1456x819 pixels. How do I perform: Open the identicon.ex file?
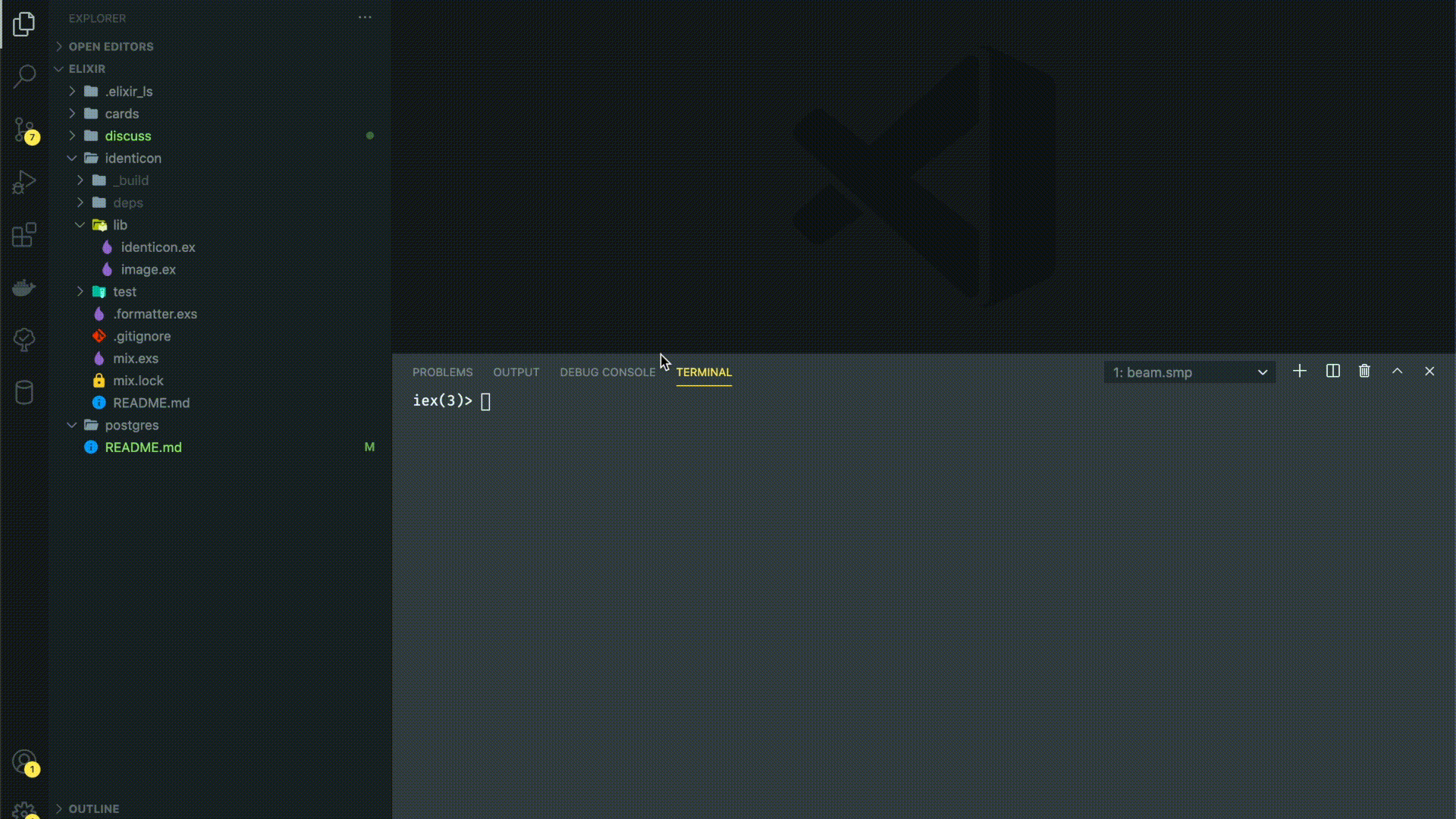pyautogui.click(x=158, y=247)
